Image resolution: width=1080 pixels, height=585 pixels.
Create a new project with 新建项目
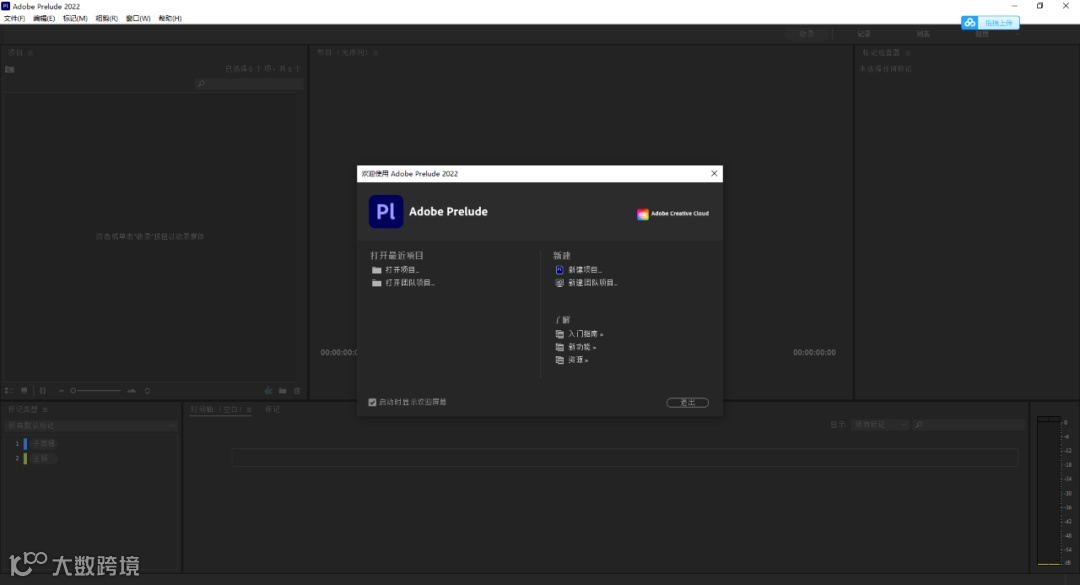pos(585,270)
